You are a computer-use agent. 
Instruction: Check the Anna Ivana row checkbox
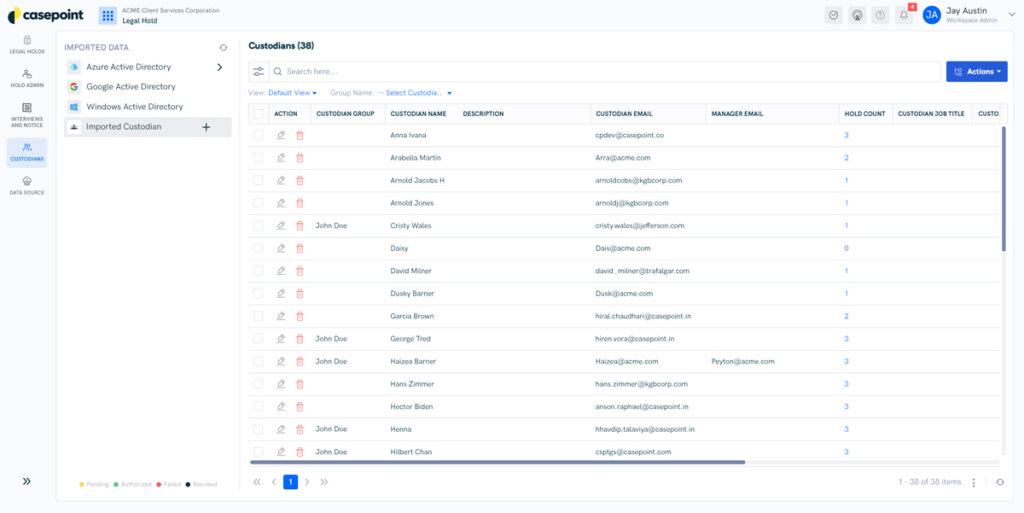259,135
